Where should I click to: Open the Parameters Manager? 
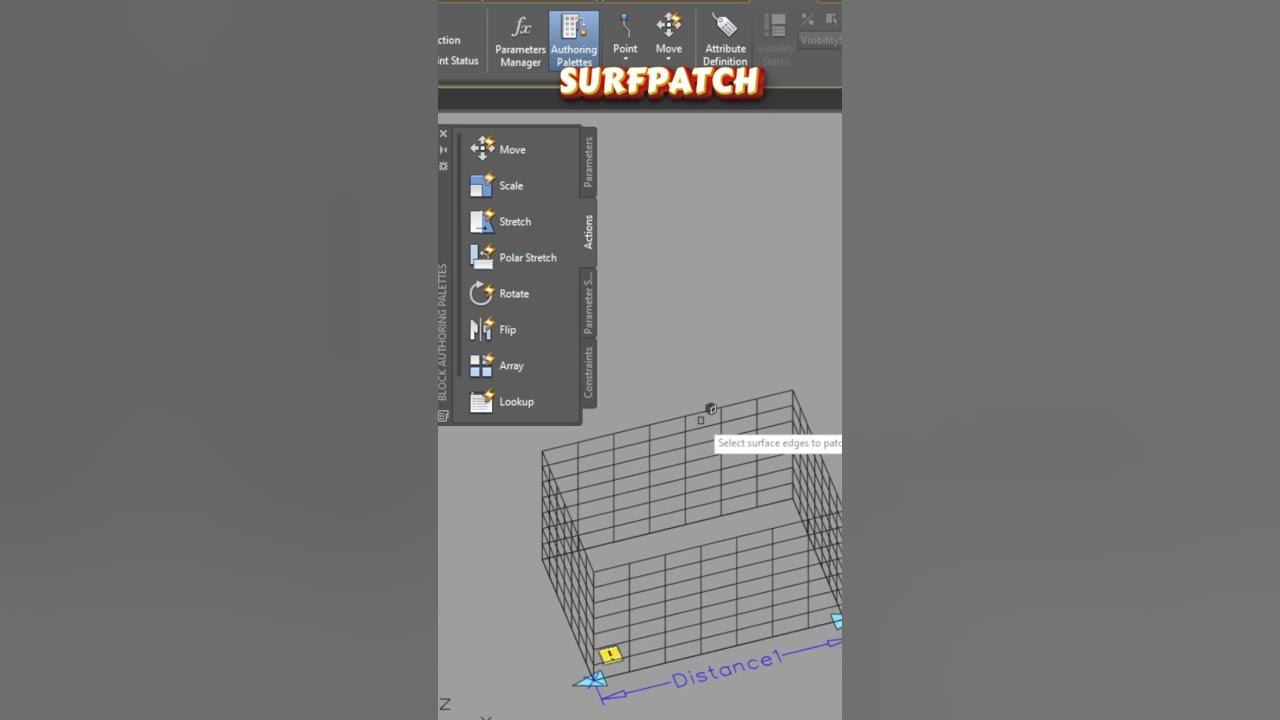(520, 41)
